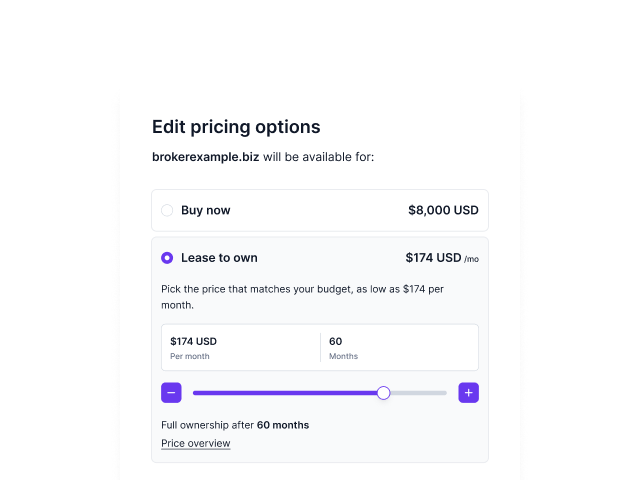Click the $174 USD /mo price in the header
Viewport: 640px width, 480px height.
click(x=442, y=258)
